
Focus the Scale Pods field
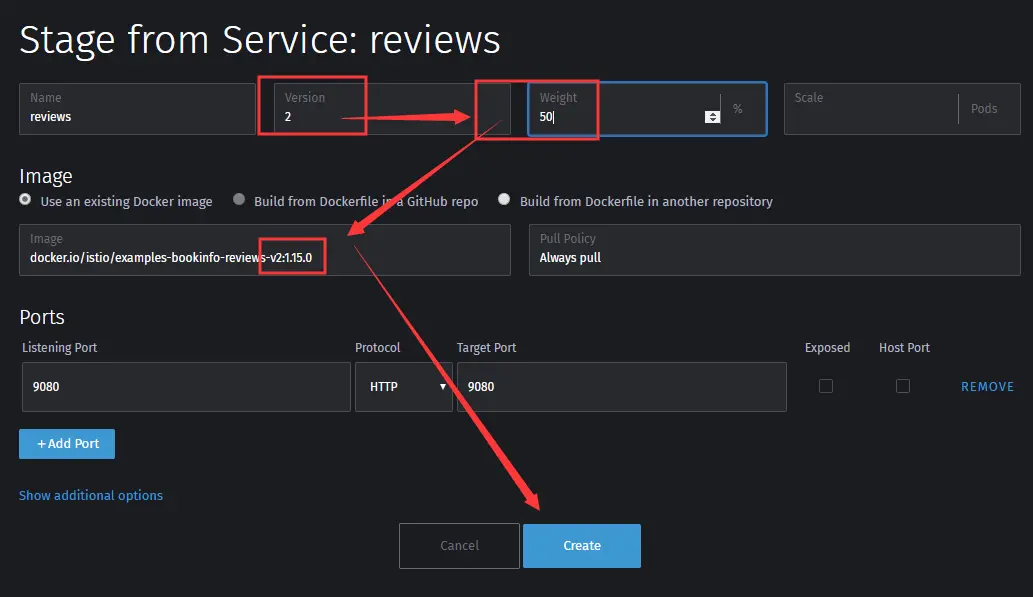pyautogui.click(x=902, y=109)
